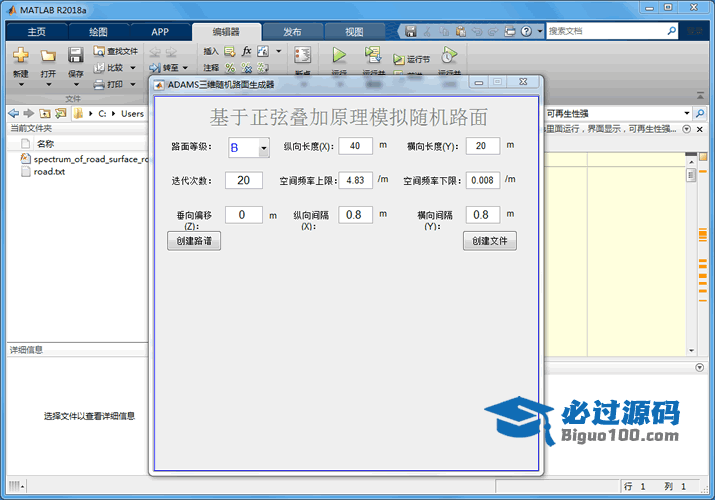Viewport: 715px width, 500px height.
Task: Expand the New (新建) dropdown arrow
Action: [x=21, y=85]
